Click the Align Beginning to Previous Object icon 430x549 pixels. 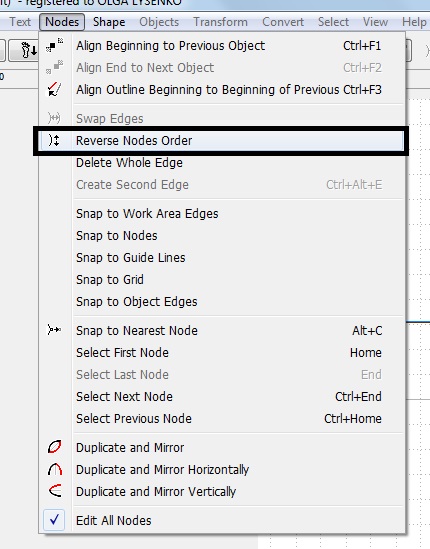click(54, 46)
